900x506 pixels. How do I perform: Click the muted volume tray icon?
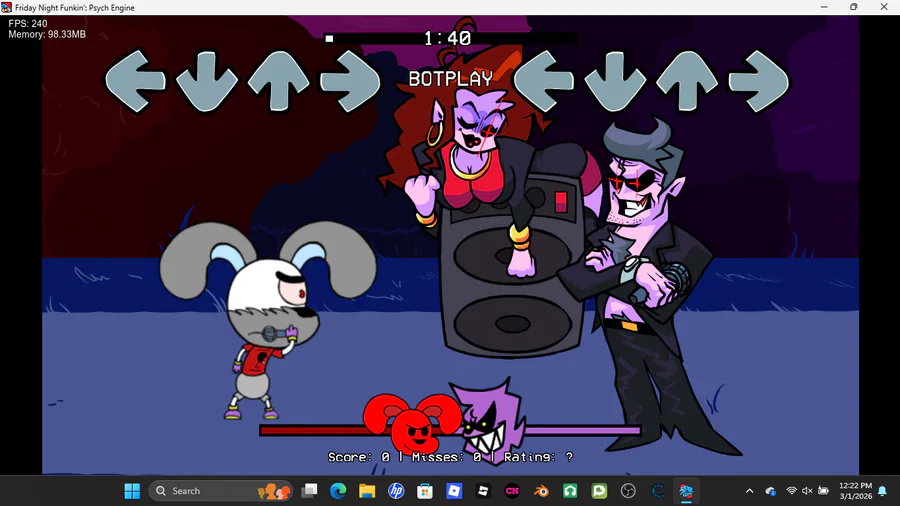tap(807, 491)
